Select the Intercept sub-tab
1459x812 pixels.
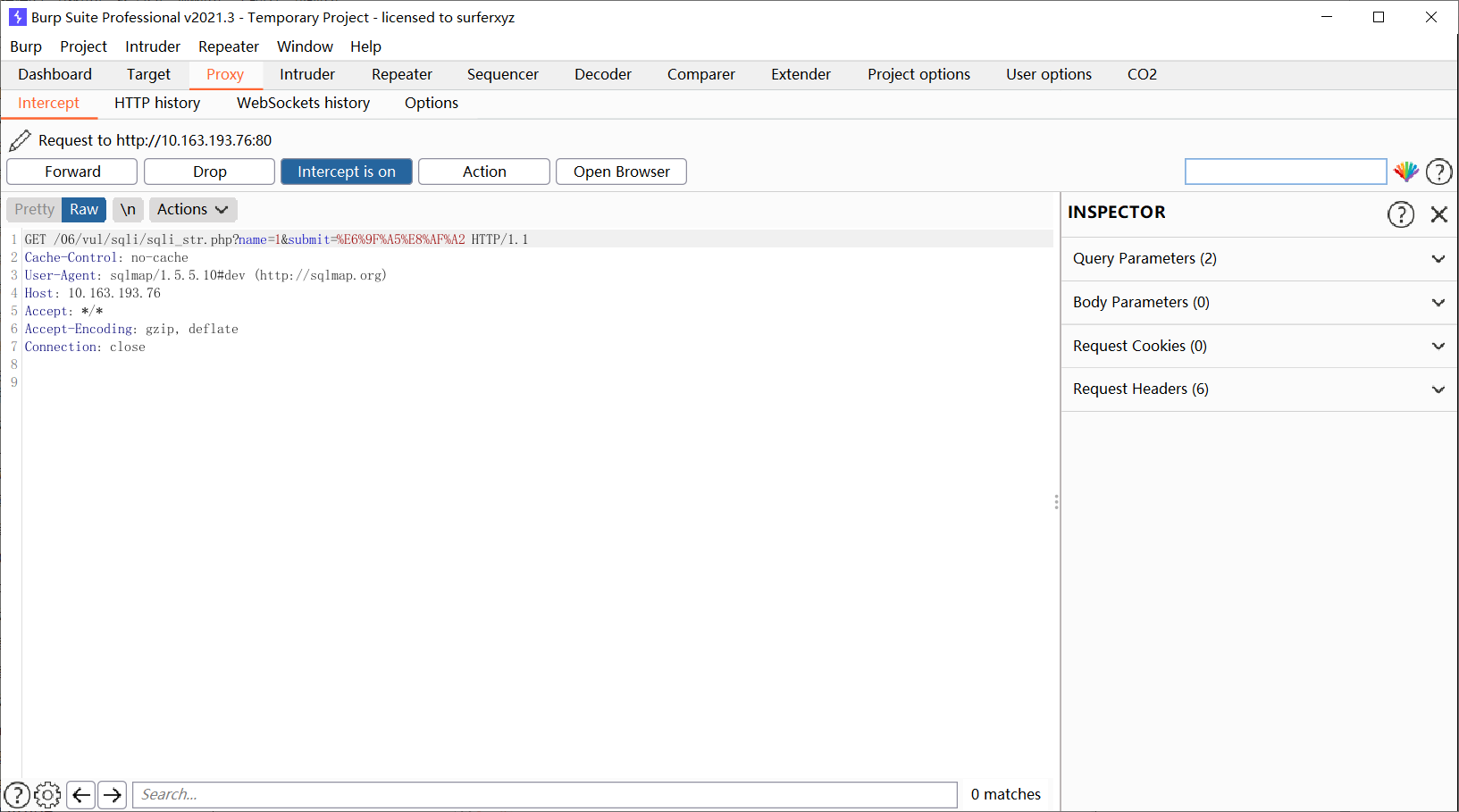point(49,103)
